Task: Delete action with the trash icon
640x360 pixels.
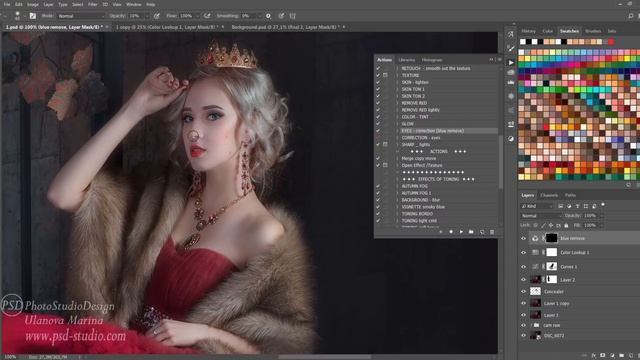Action: [492, 232]
